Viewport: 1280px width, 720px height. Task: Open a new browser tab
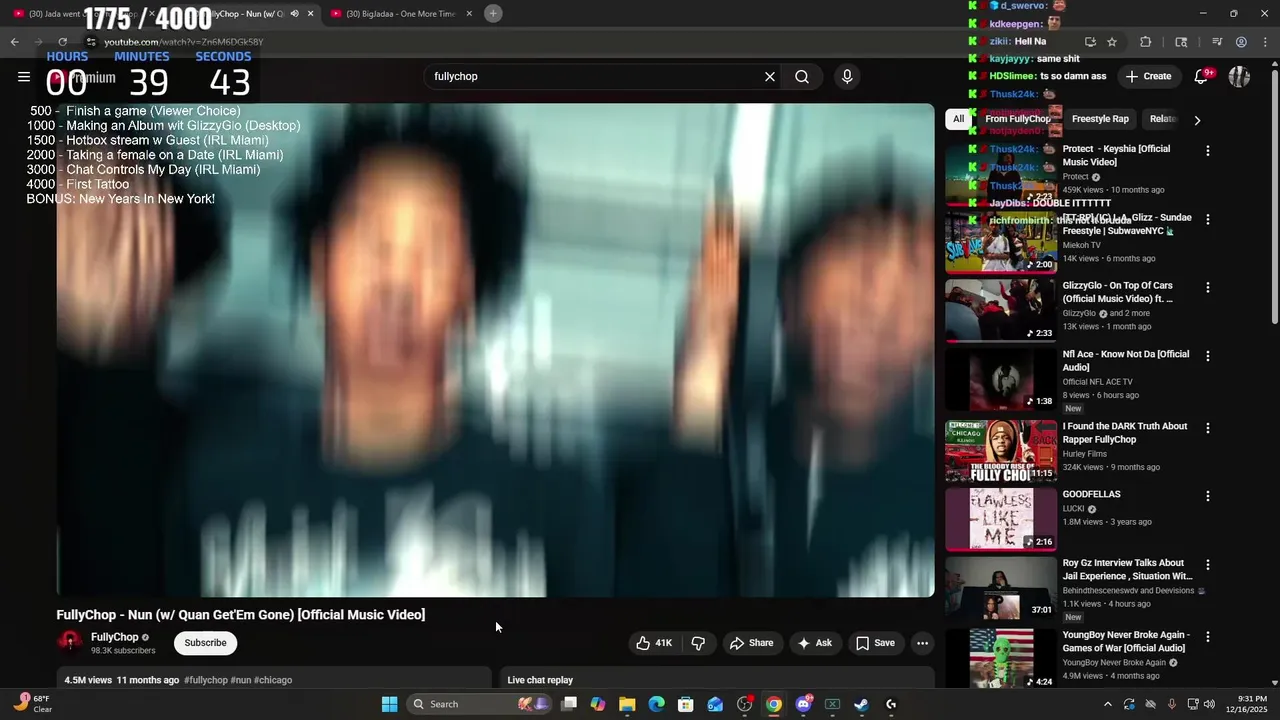point(493,13)
